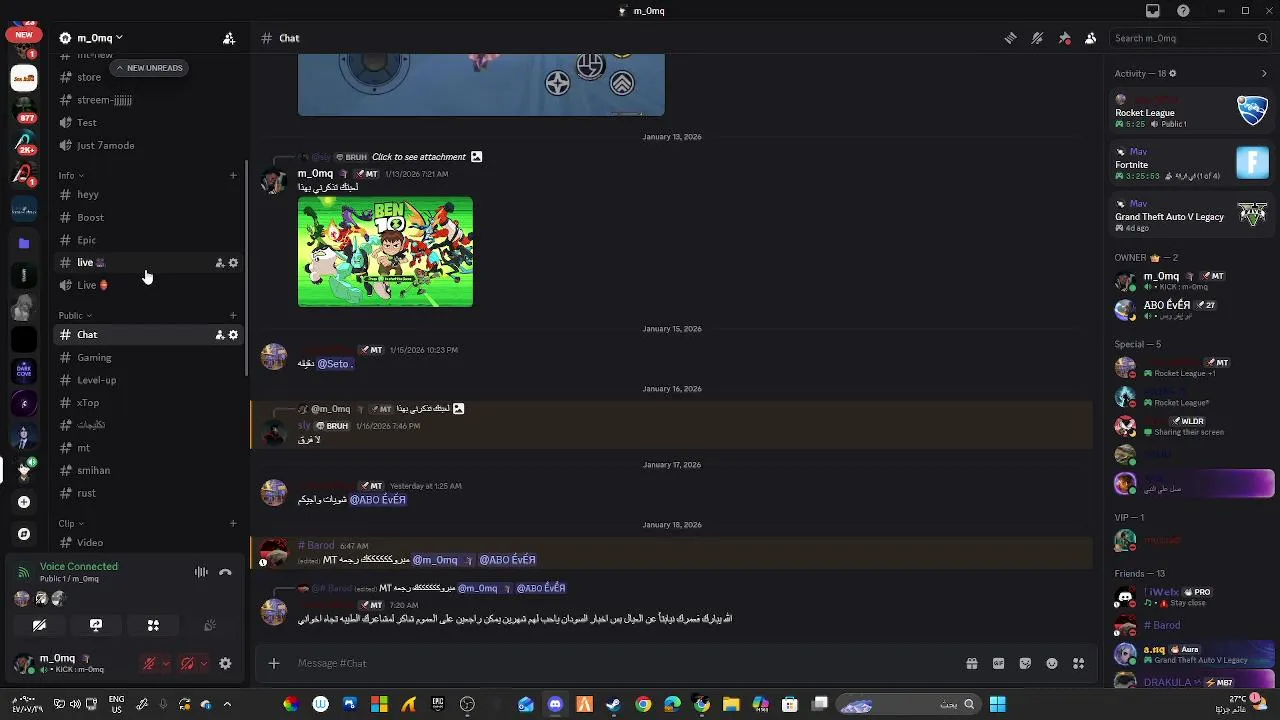Image resolution: width=1280 pixels, height=720 pixels.
Task: Open Steam from the Windows taskbar
Action: tap(613, 704)
